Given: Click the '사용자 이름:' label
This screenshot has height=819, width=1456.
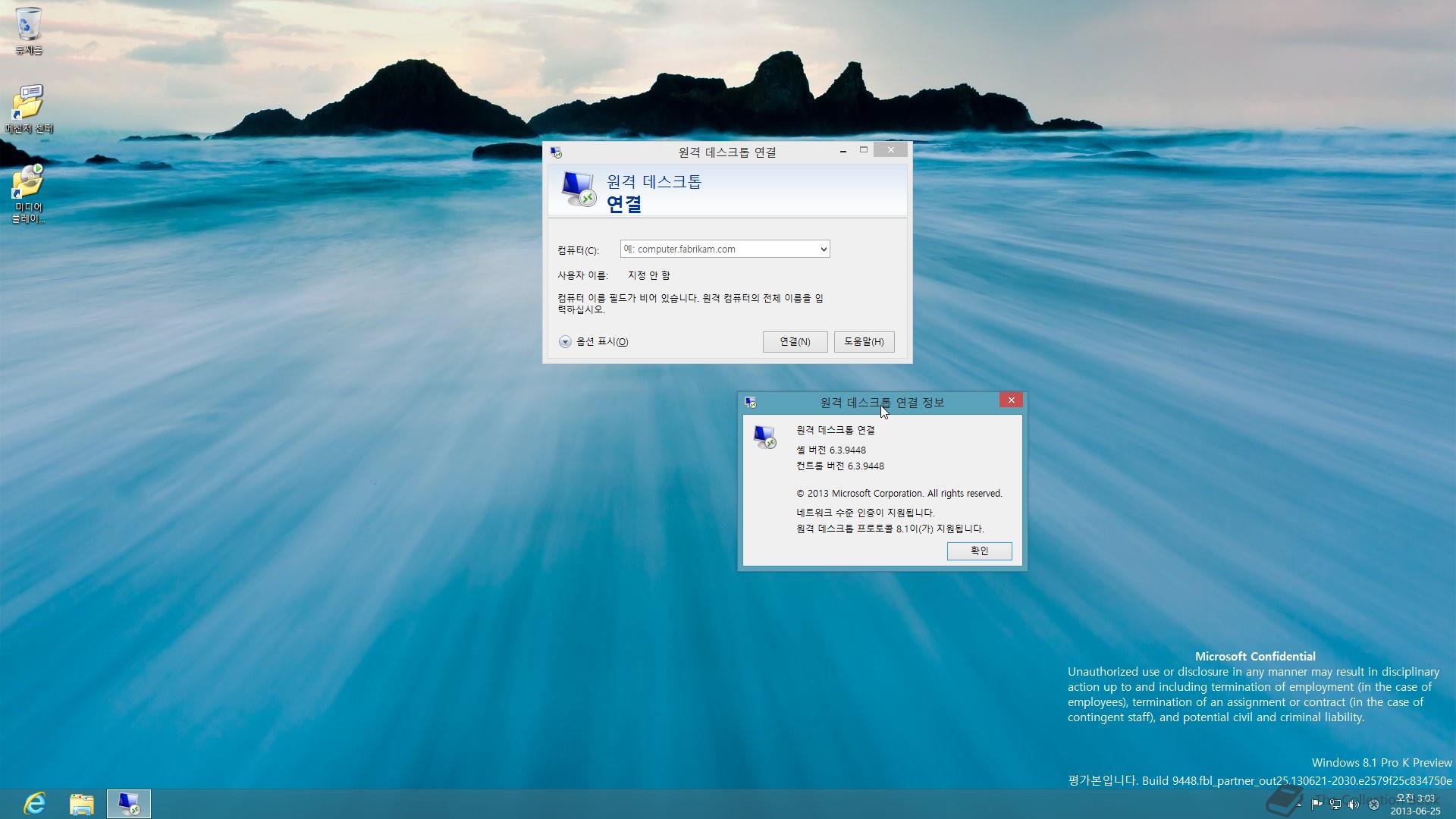Looking at the screenshot, I should 582,275.
